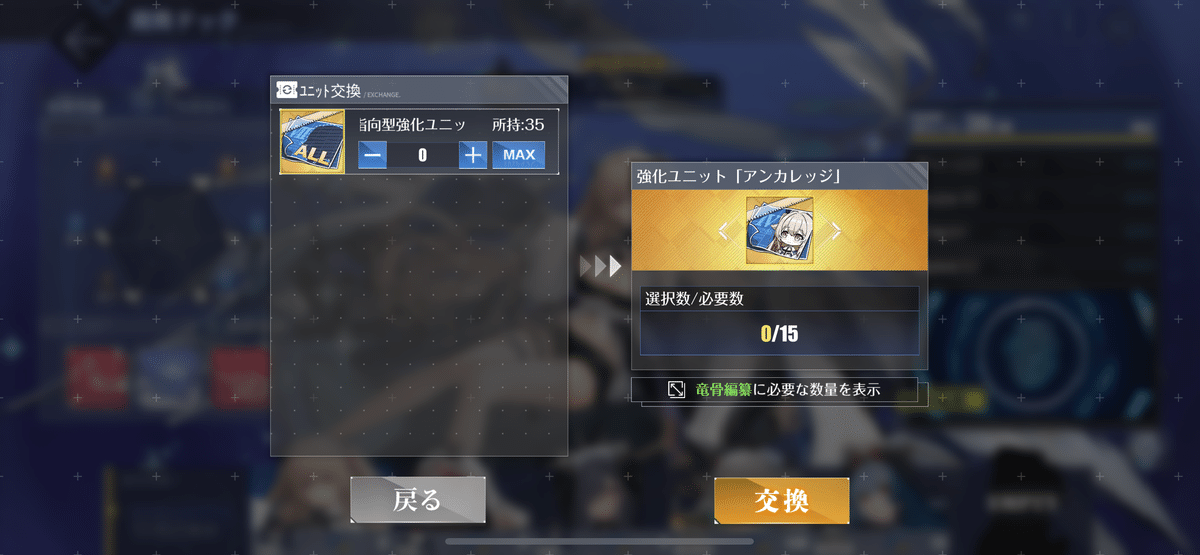Select the quantity field showing 0
This screenshot has width=1200, height=555.
(x=422, y=155)
